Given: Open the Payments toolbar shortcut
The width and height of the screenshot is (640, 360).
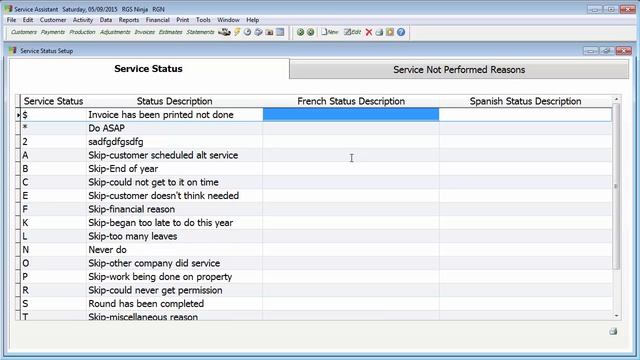Looking at the screenshot, I should 53,32.
